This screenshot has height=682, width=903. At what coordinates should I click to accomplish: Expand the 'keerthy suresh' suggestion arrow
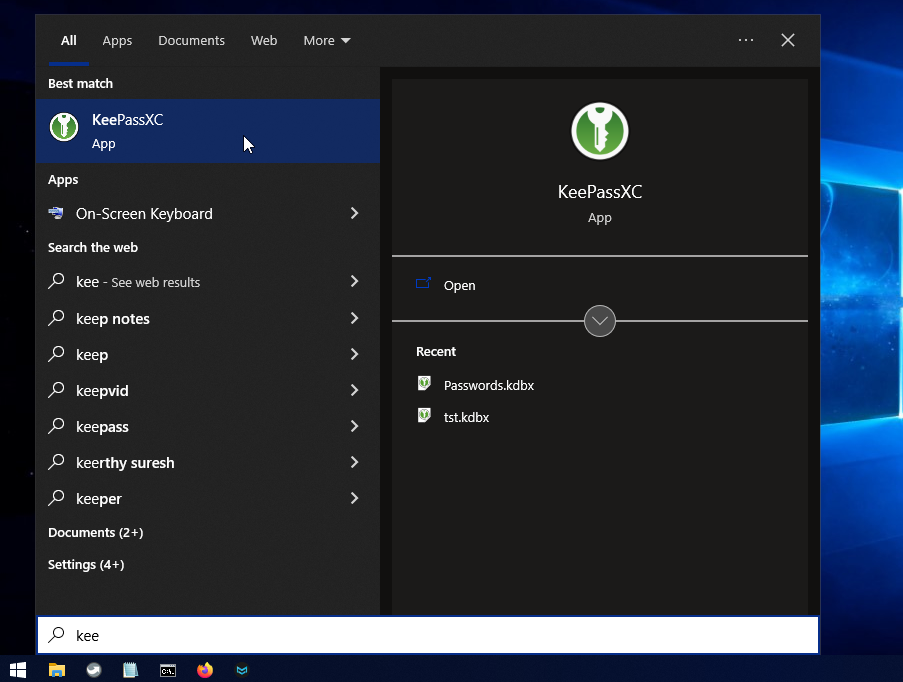tap(354, 462)
